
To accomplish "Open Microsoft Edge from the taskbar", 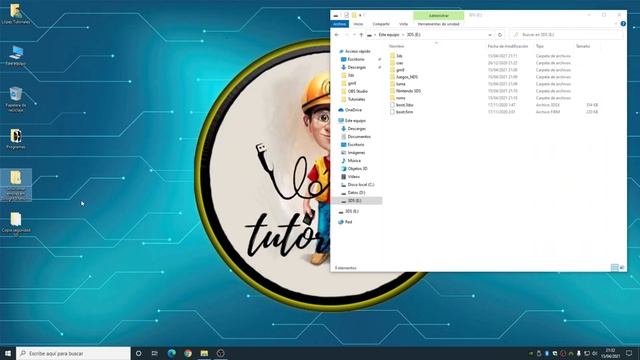I will [x=171, y=353].
